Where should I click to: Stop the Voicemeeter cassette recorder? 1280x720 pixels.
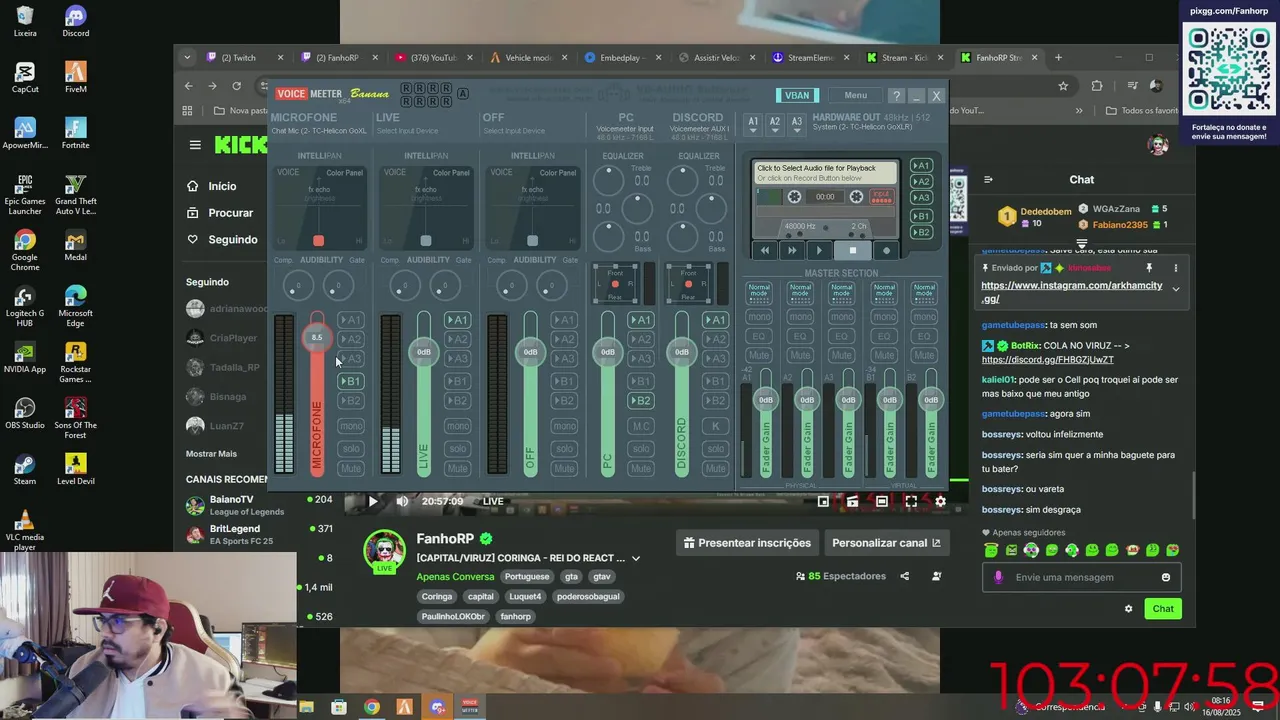pos(852,250)
